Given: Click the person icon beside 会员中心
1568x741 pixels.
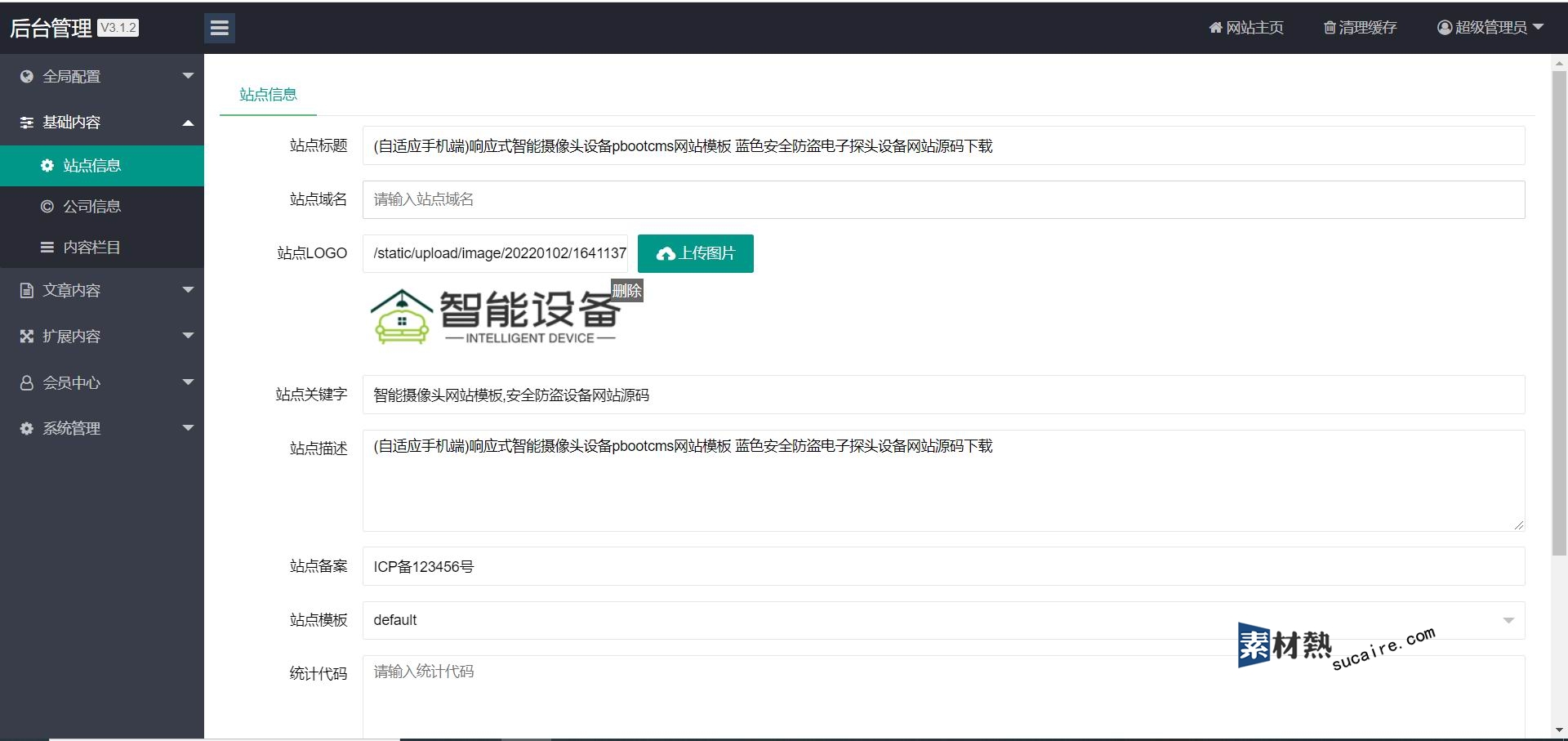Looking at the screenshot, I should [x=27, y=382].
